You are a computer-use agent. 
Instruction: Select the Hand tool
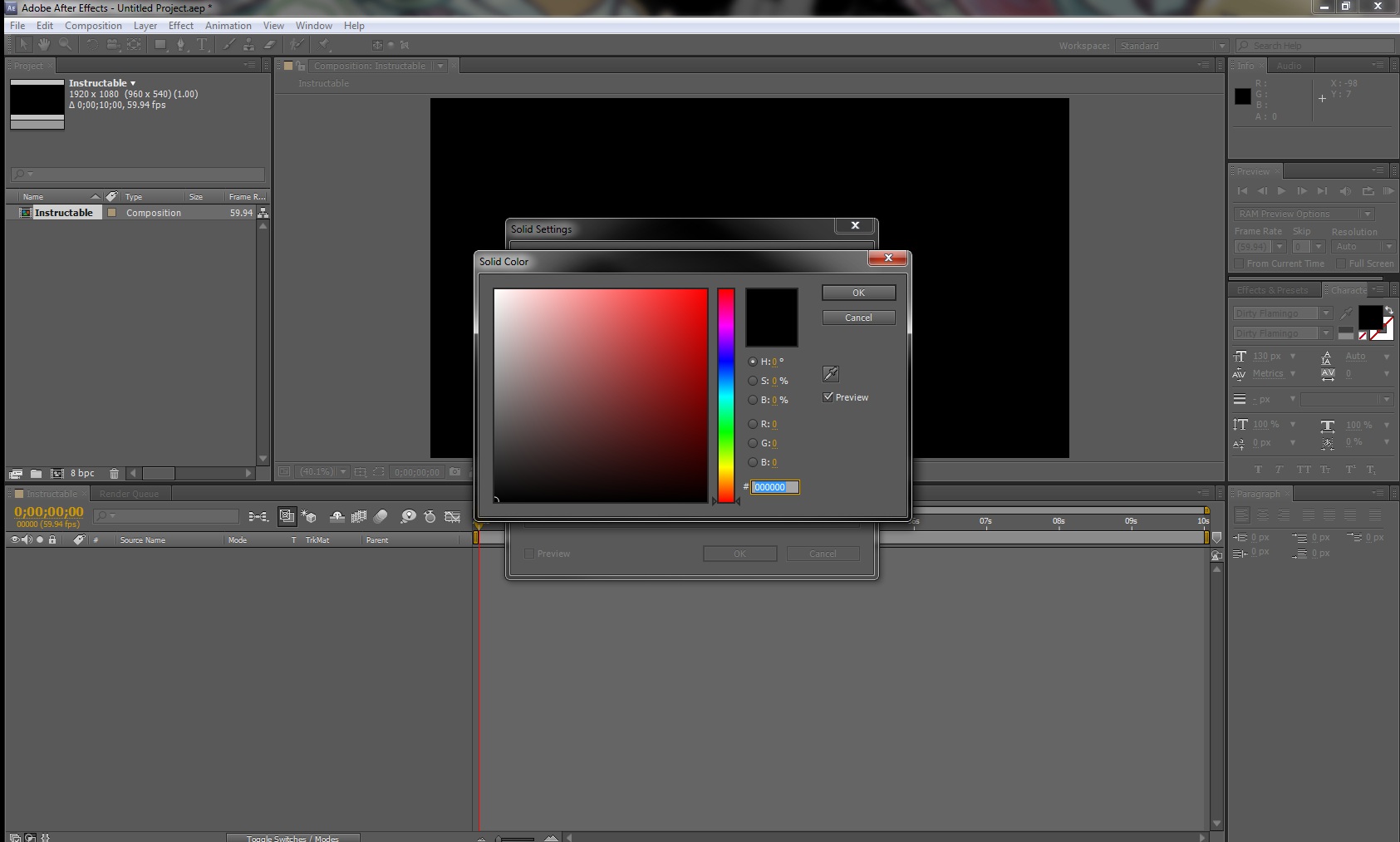click(44, 45)
